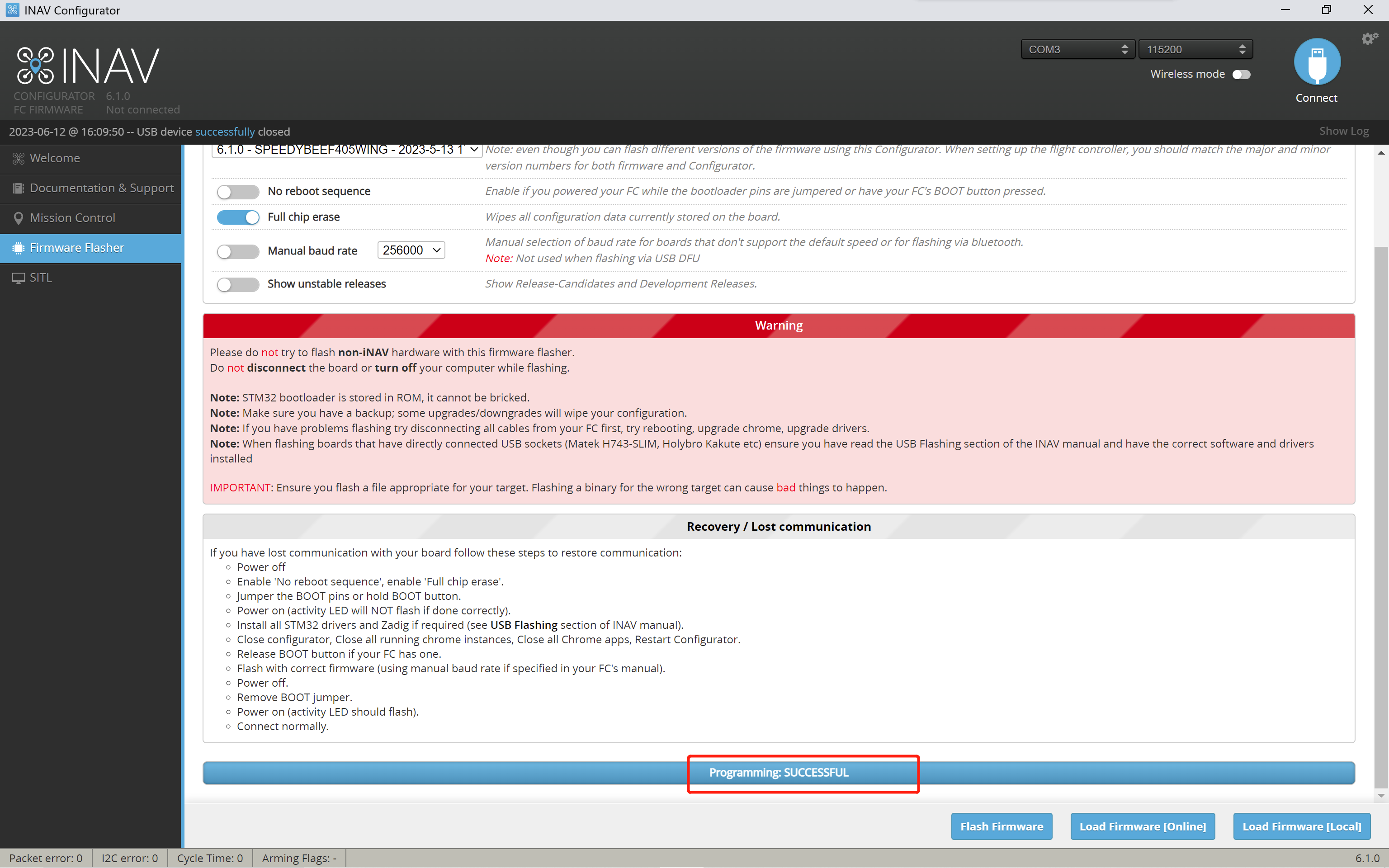This screenshot has width=1389, height=868.
Task: Open the 256000 manual baud dropdown
Action: click(411, 250)
